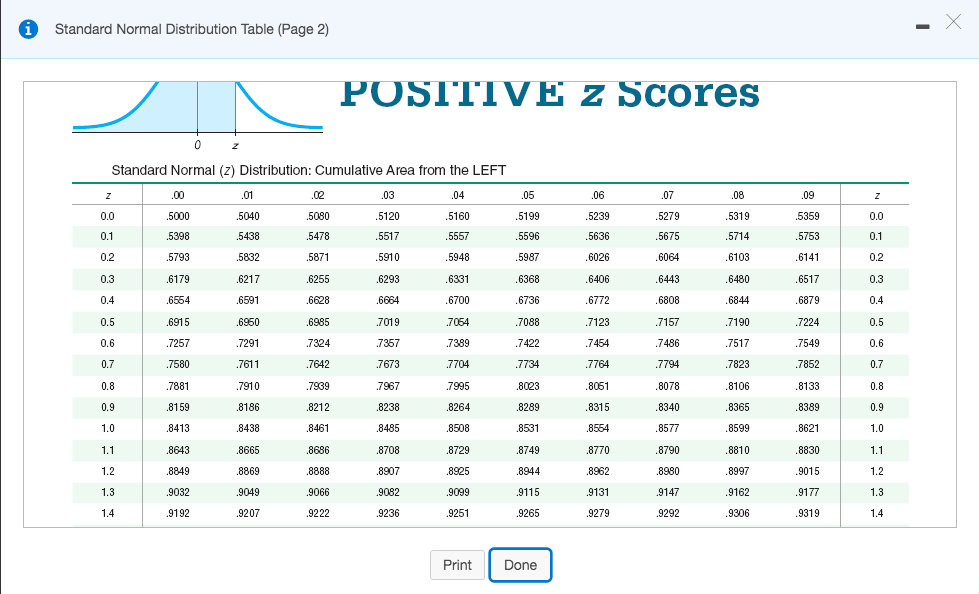
Task: Click the table value '.5871'
Action: coord(318,257)
